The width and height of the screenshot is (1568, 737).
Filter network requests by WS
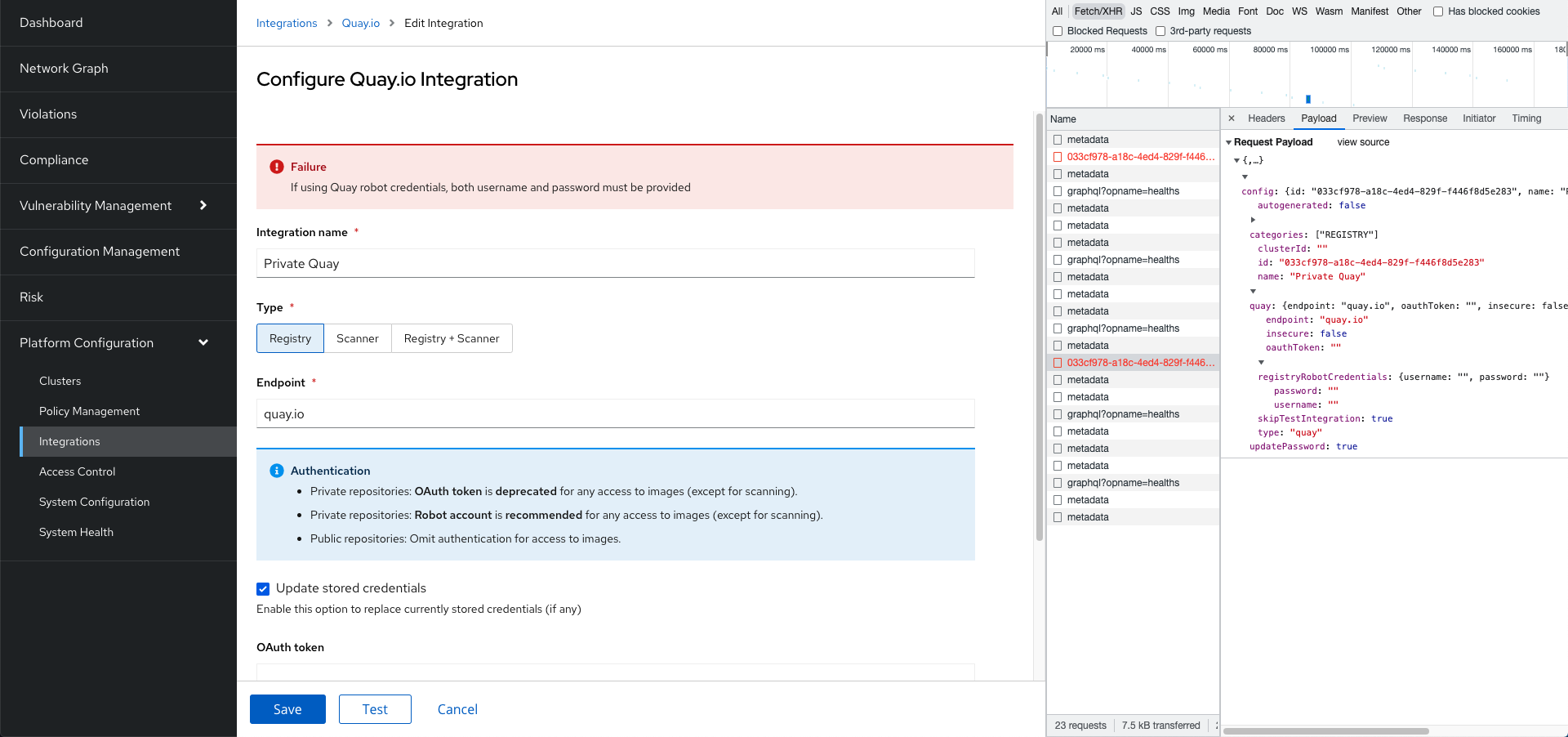(x=1299, y=11)
